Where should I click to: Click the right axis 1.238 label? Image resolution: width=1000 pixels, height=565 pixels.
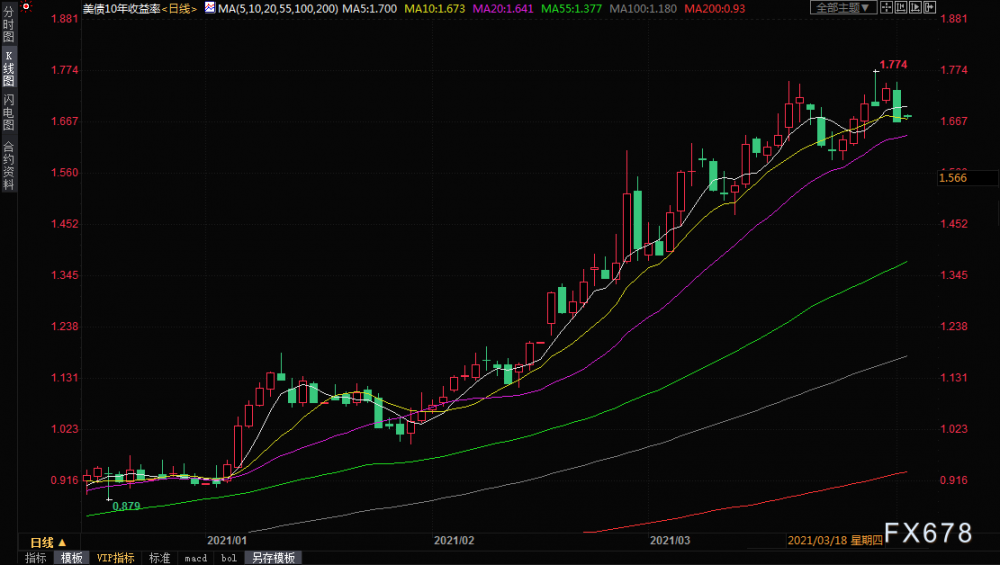[x=954, y=326]
